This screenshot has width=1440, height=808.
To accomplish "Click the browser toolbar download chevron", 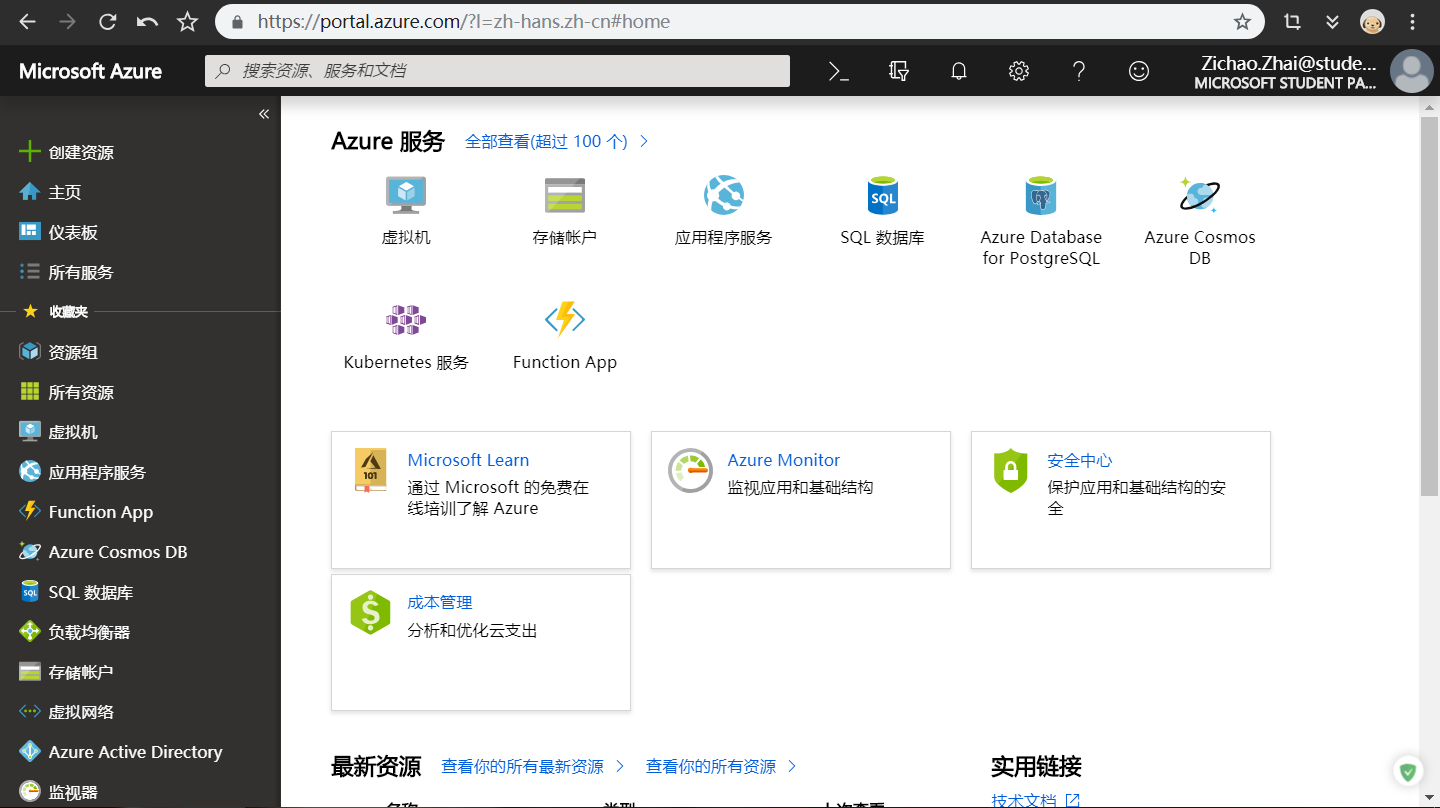I will click(x=1332, y=21).
